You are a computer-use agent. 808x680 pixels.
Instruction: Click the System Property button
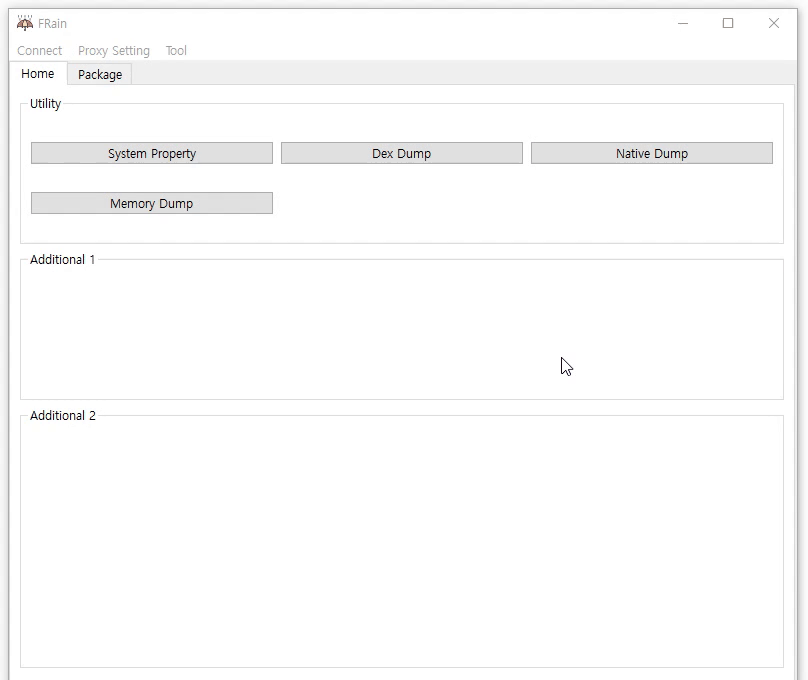click(x=152, y=154)
